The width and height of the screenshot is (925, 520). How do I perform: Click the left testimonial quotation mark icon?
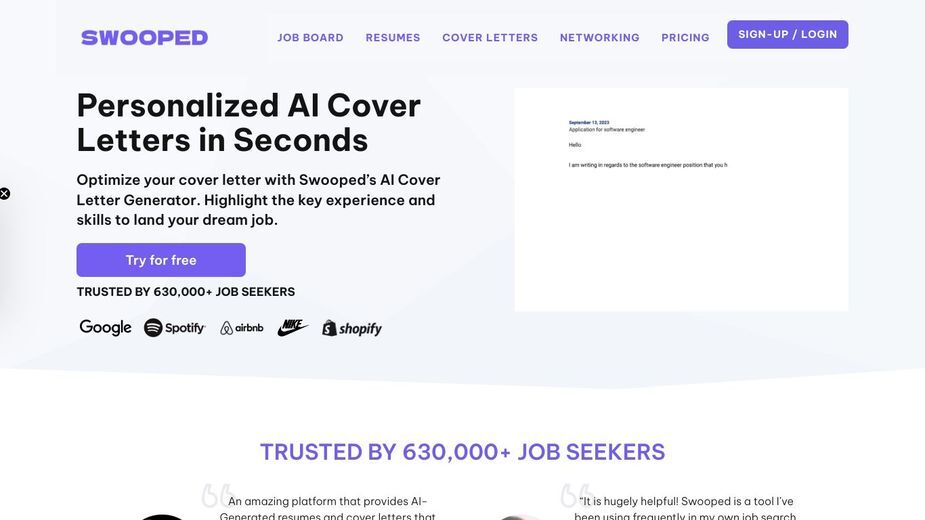pos(218,495)
